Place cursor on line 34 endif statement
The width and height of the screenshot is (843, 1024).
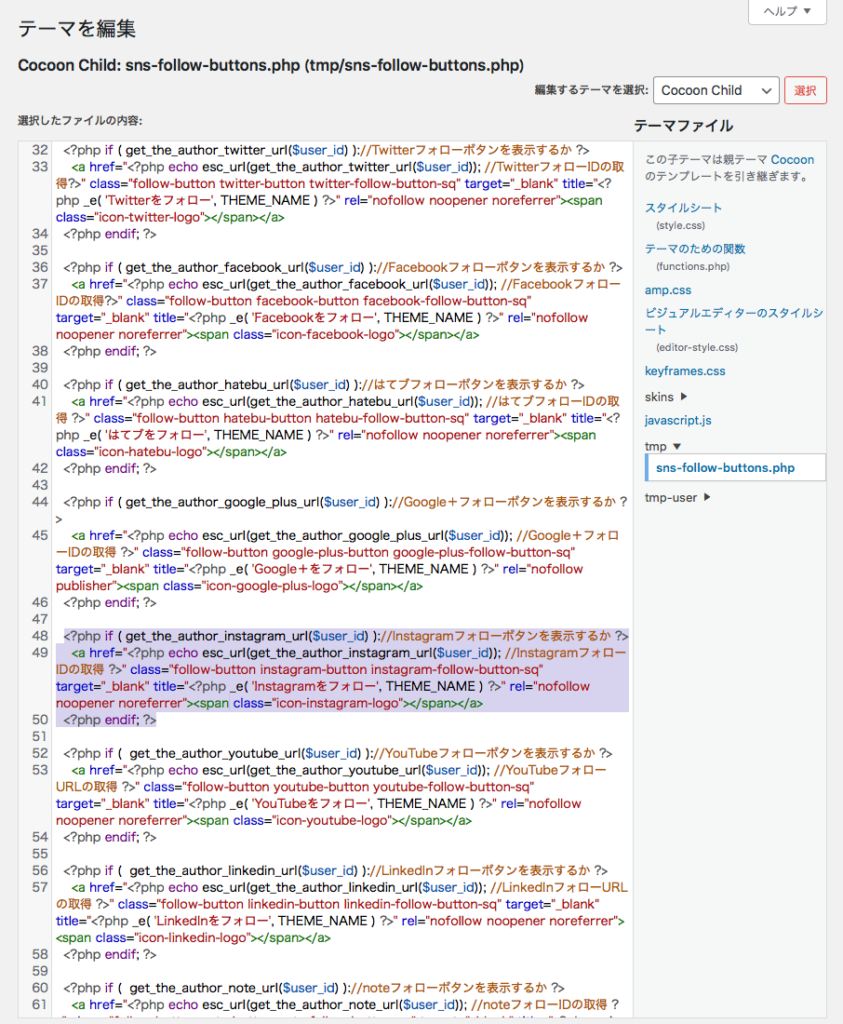(110, 234)
